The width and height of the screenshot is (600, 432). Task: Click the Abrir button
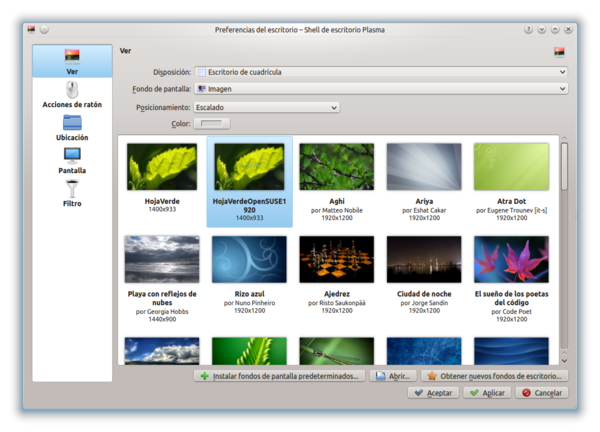pos(392,376)
